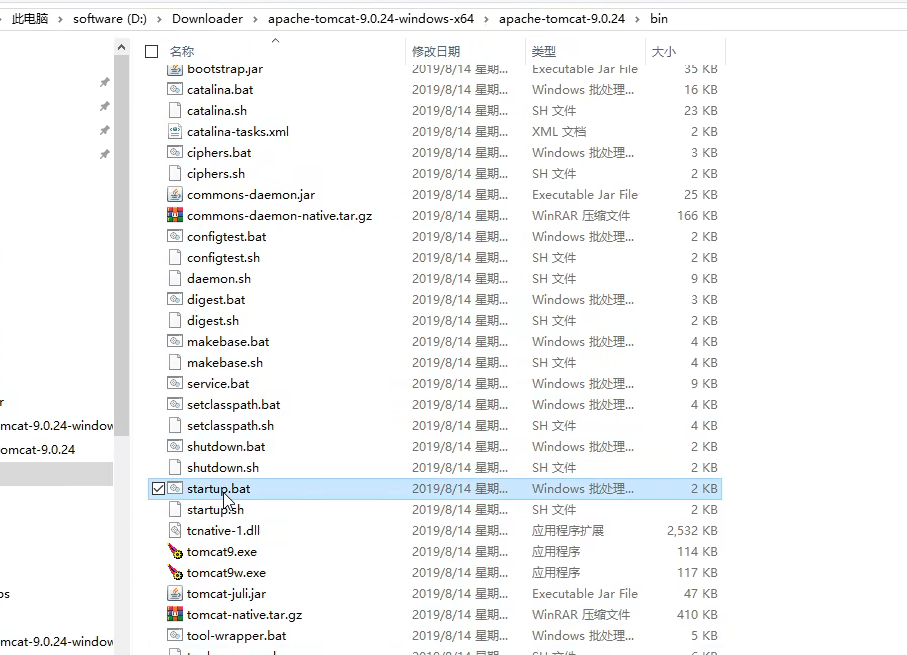Viewport: 907px width, 655px height.
Task: Sort files by 修改日期 column
Action: (436, 51)
